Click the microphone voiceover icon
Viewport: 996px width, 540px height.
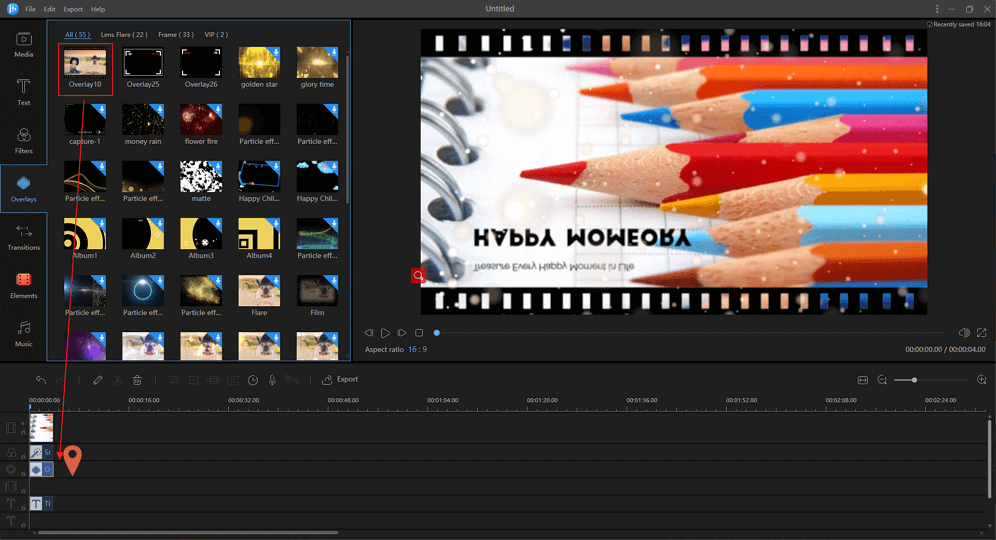(272, 380)
